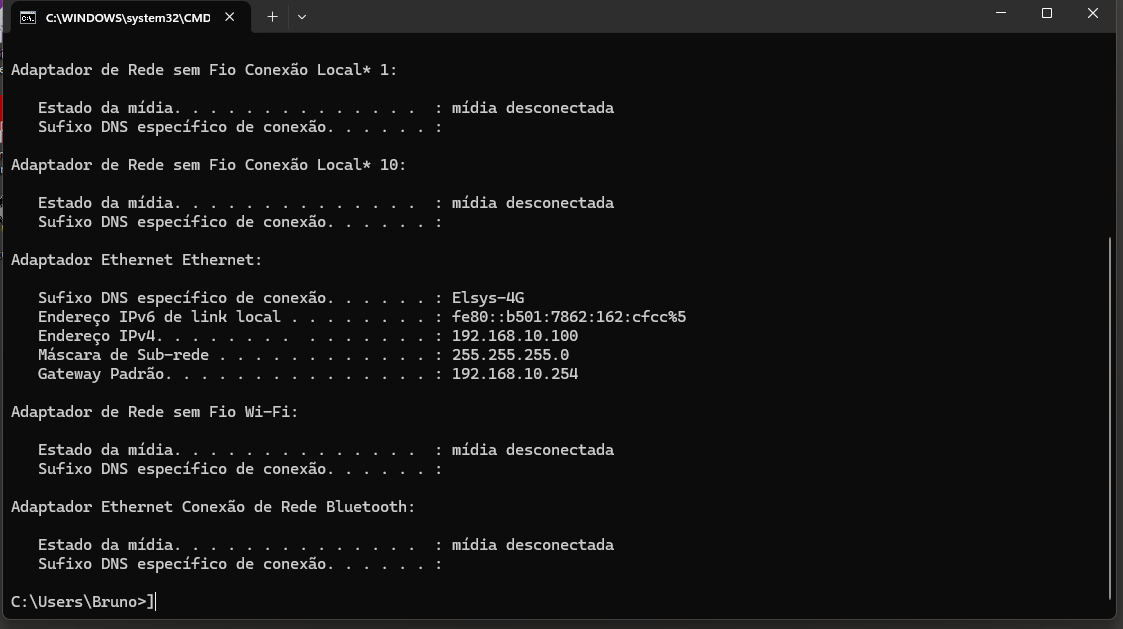The image size is (1123, 629).
Task: Click the 'Adaptador Ethernet Ethernet:' heading
Action: click(137, 259)
